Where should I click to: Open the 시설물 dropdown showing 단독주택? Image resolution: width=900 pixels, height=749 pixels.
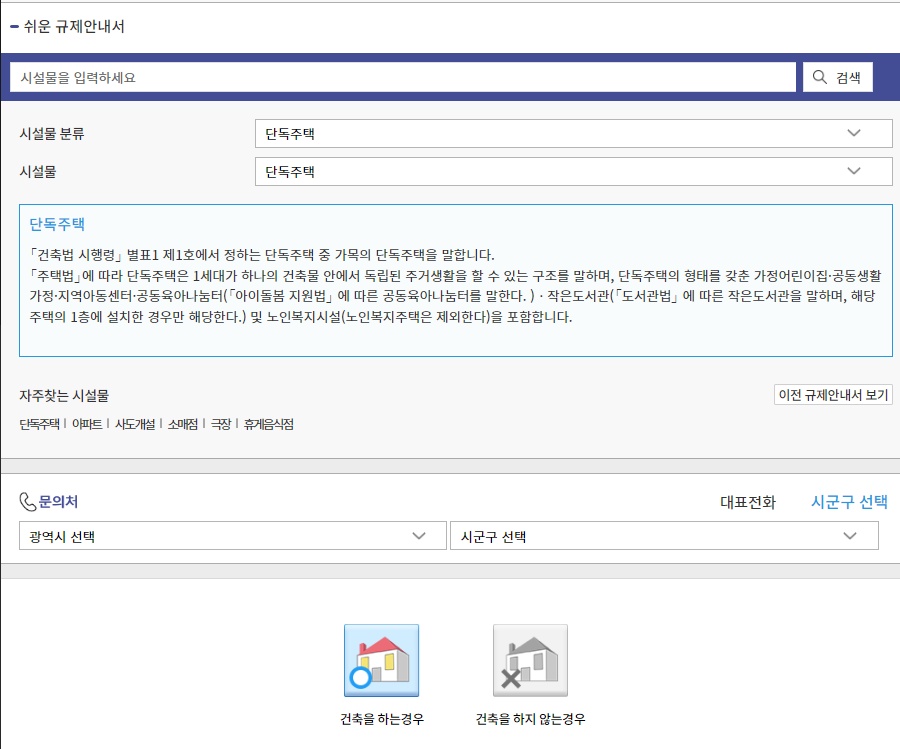pyautogui.click(x=573, y=171)
